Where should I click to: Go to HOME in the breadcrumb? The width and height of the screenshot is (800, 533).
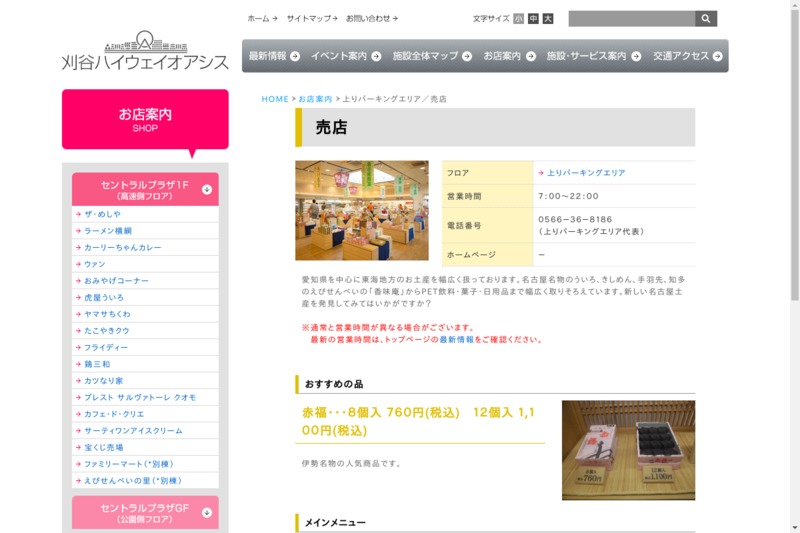(275, 99)
